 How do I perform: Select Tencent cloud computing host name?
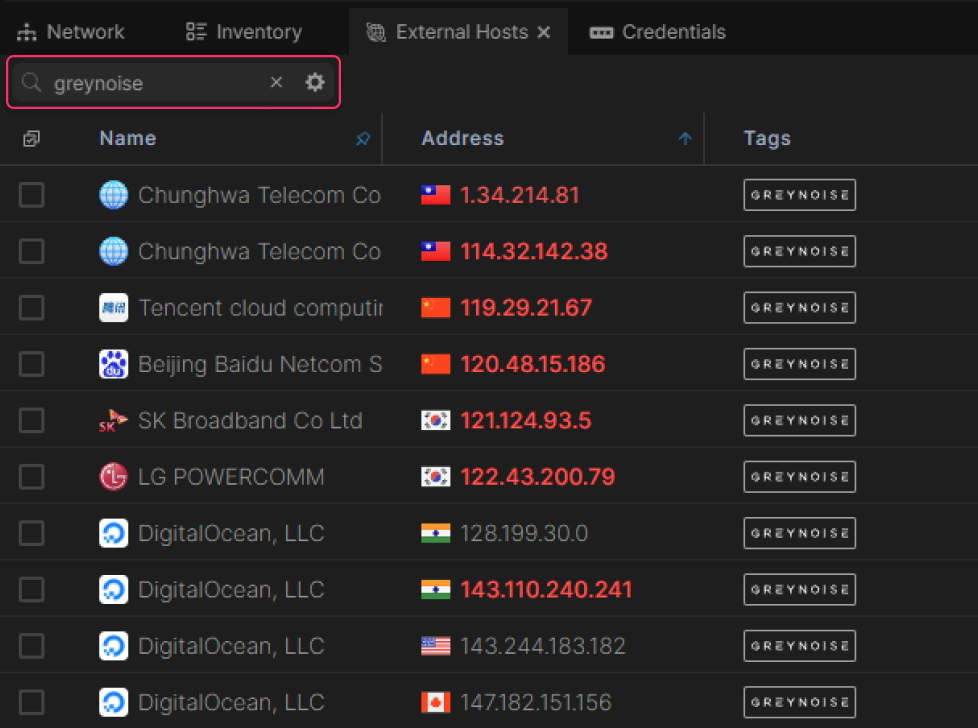[260, 308]
